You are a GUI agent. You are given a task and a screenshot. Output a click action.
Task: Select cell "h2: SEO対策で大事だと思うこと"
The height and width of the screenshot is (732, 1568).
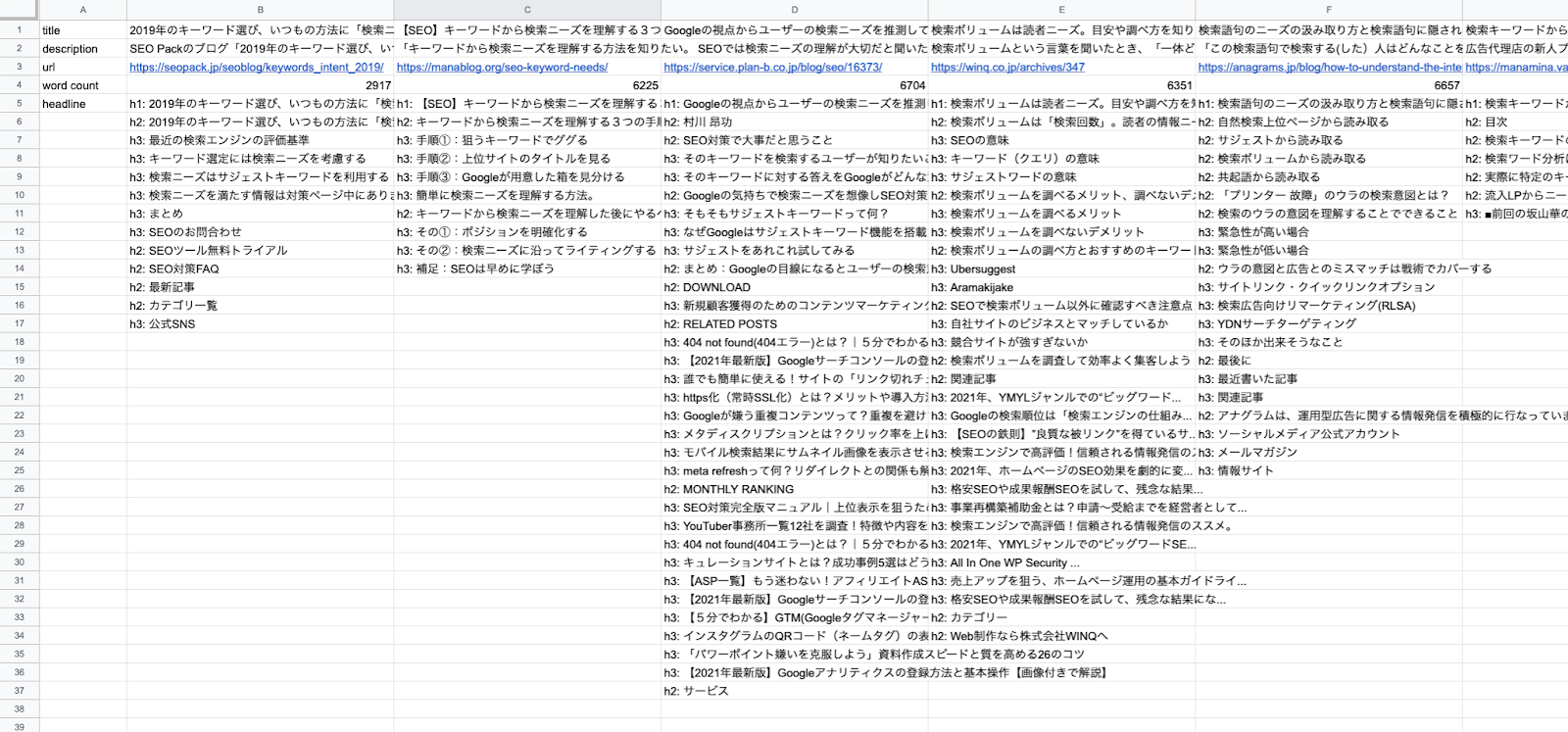pos(795,140)
